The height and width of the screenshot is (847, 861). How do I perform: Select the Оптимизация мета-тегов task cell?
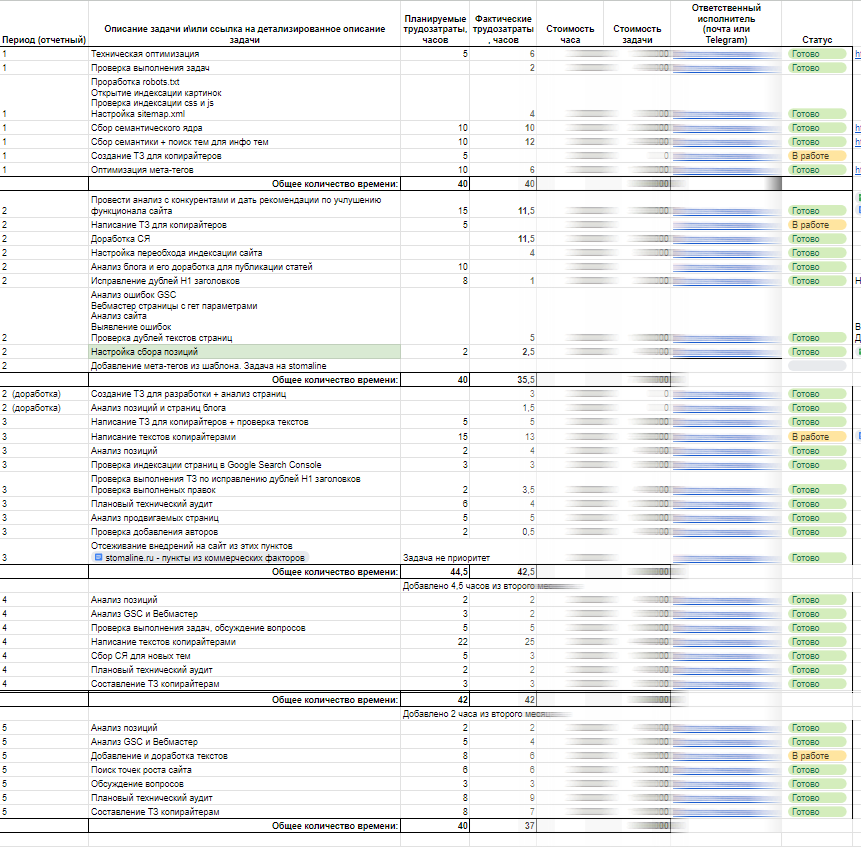tap(244, 170)
